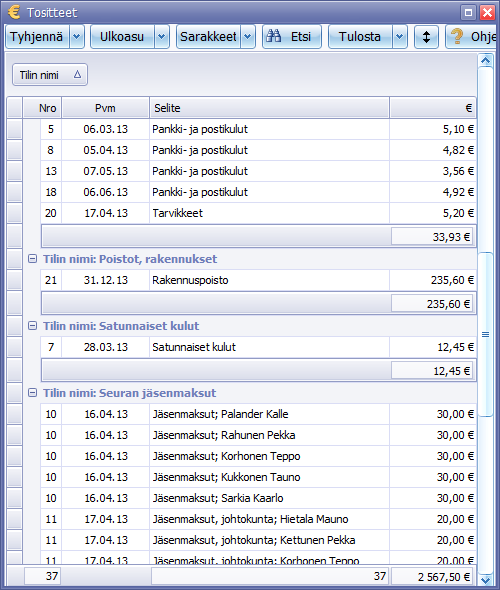
Task: Select Jäsenmaksut; Sarkia Kaarlo row
Action: coord(258,499)
